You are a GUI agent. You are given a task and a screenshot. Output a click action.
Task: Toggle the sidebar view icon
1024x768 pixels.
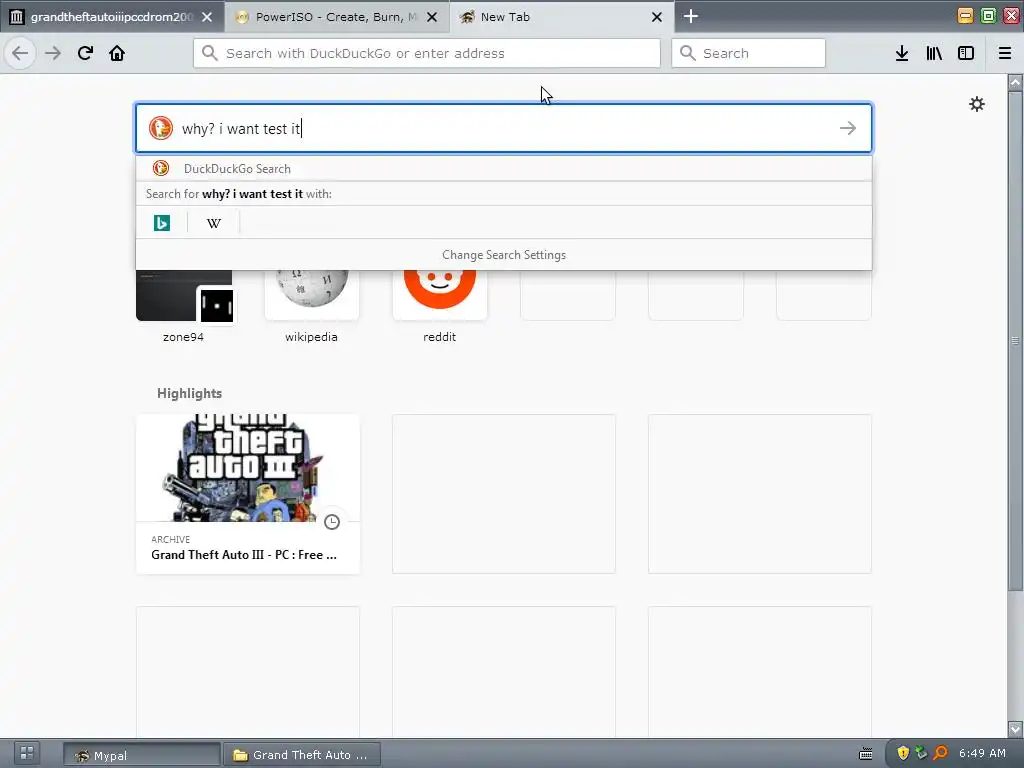point(966,54)
